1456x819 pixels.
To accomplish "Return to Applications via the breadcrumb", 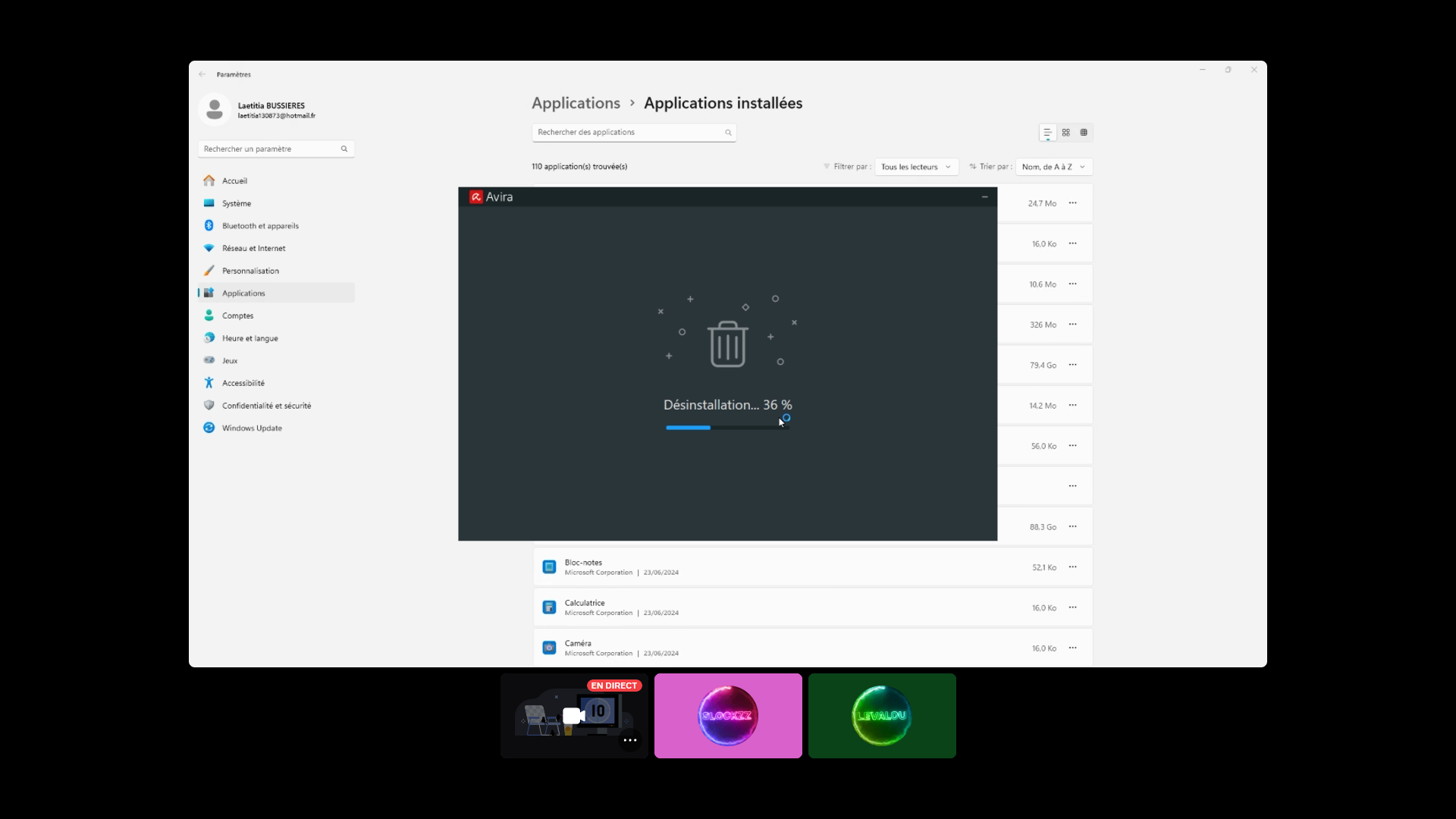I will tap(576, 103).
